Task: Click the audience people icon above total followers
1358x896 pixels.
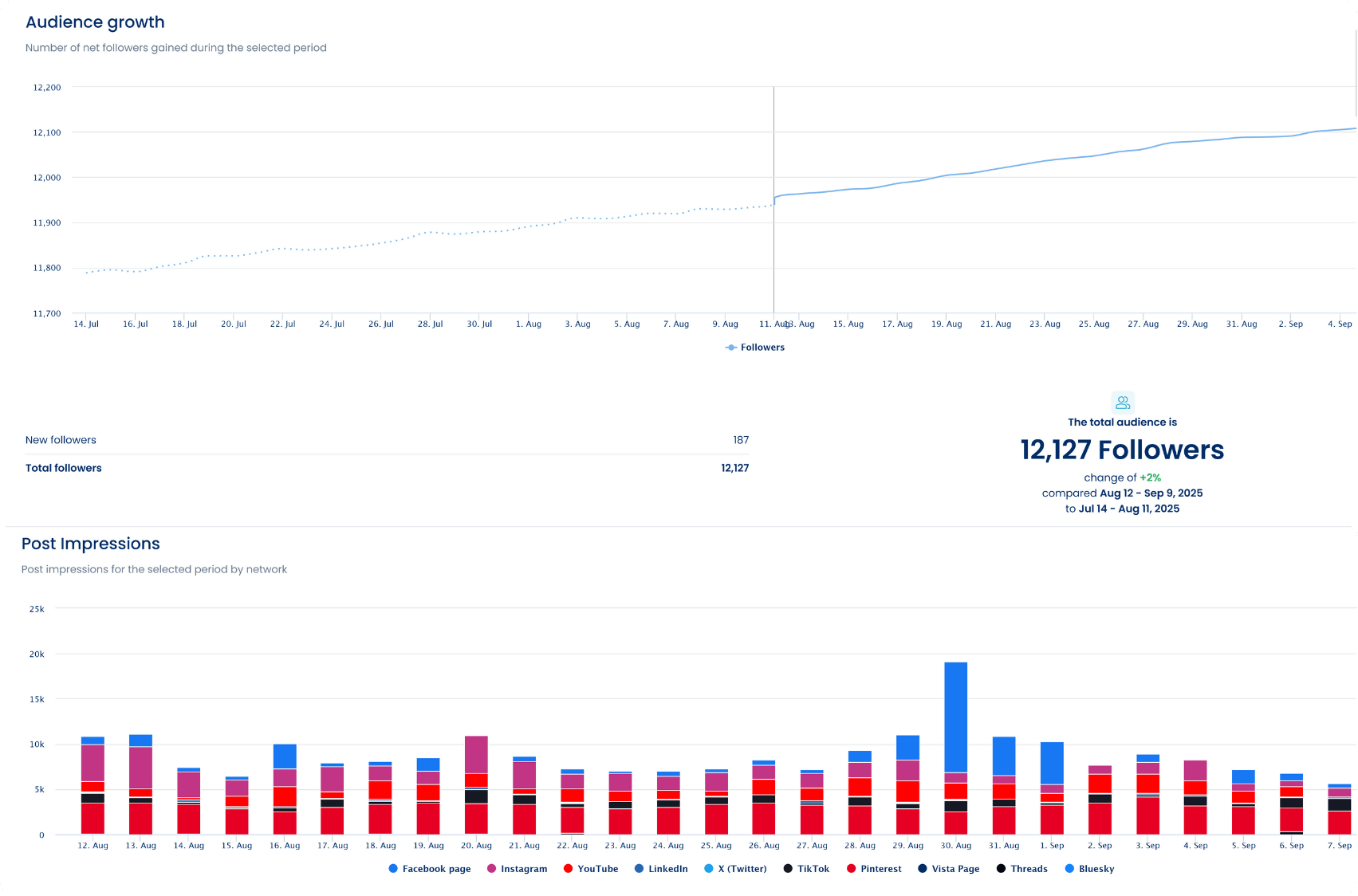Action: click(1123, 402)
